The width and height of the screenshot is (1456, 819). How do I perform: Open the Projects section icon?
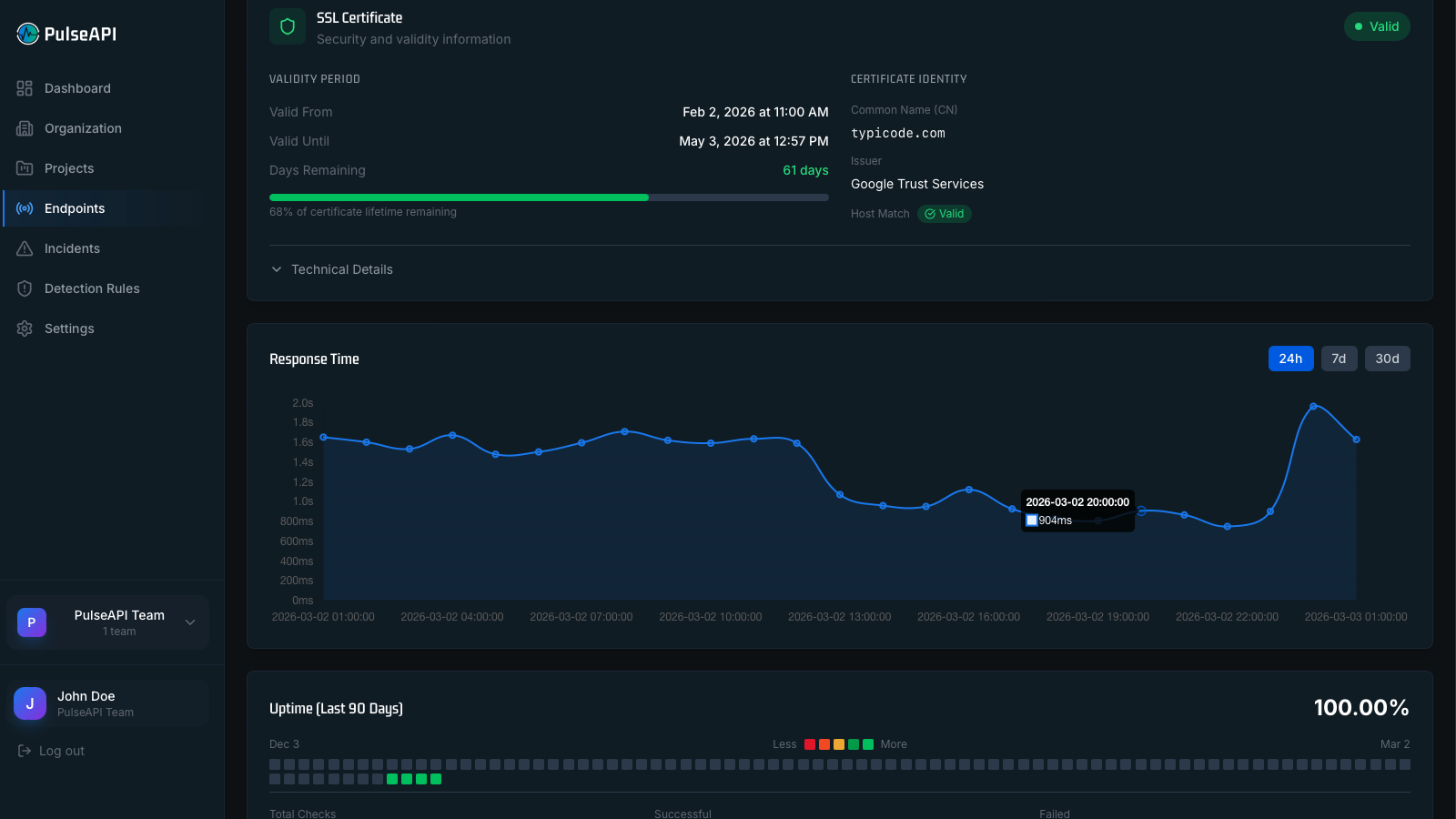[25, 167]
